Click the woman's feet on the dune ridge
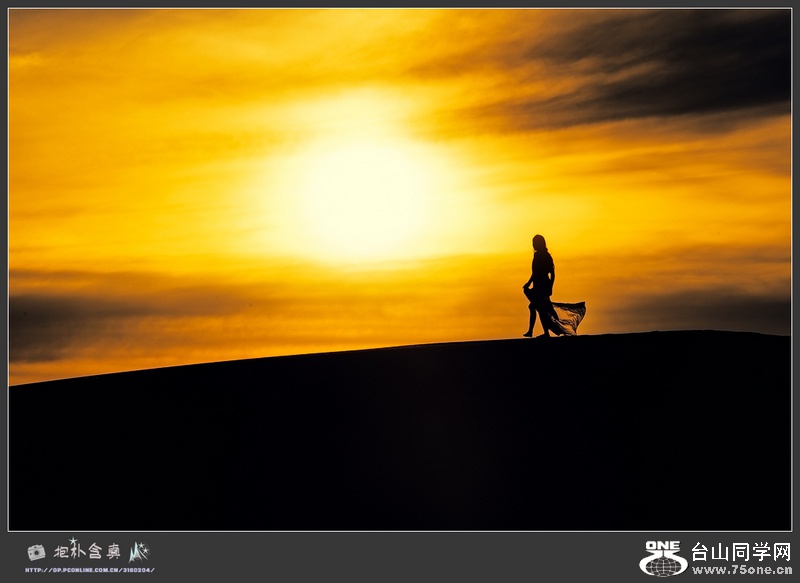 click(535, 334)
